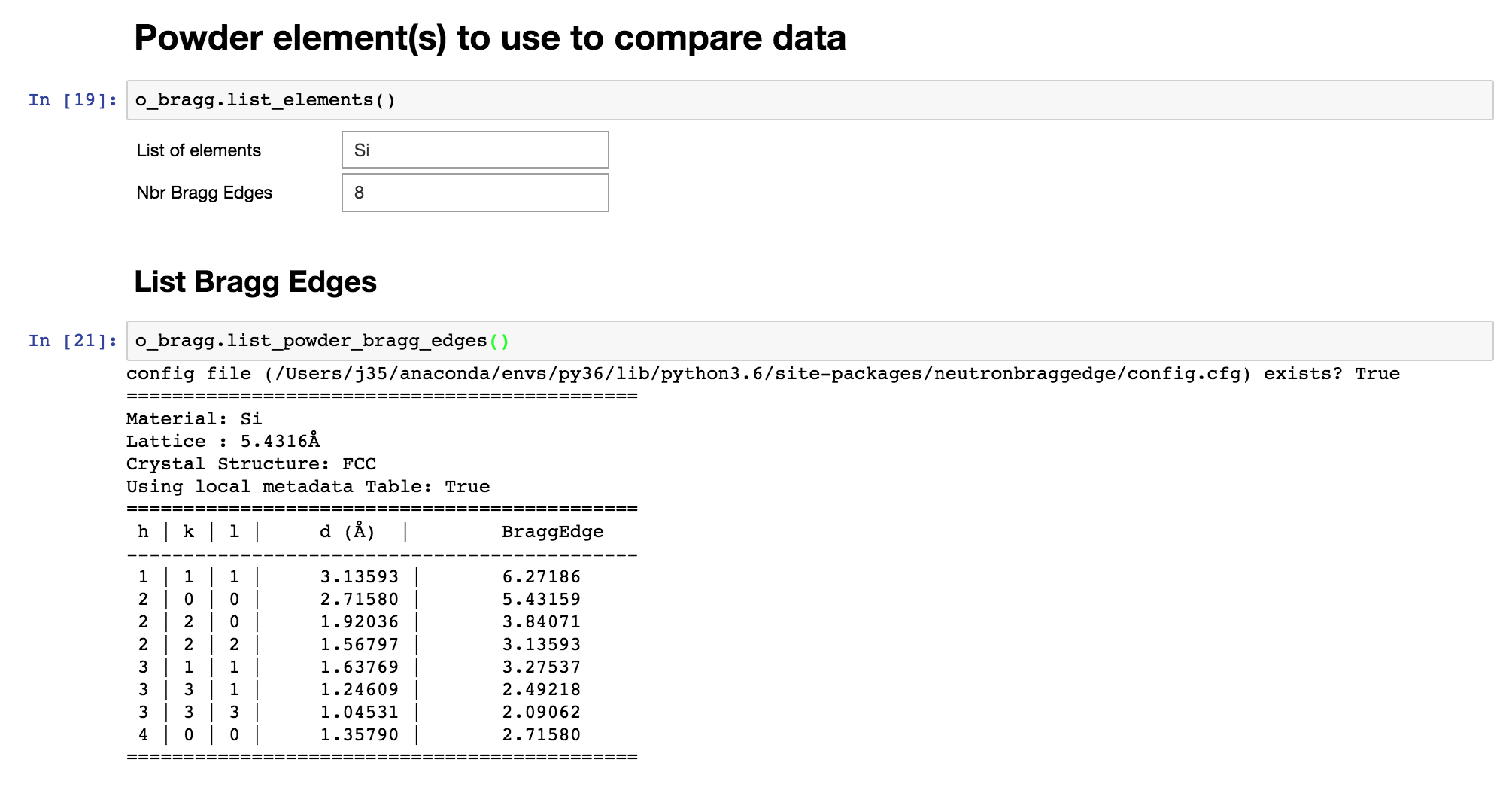This screenshot has width=1512, height=787.
Task: Select the o_bragg.list_elements() code cell
Action: click(x=809, y=100)
